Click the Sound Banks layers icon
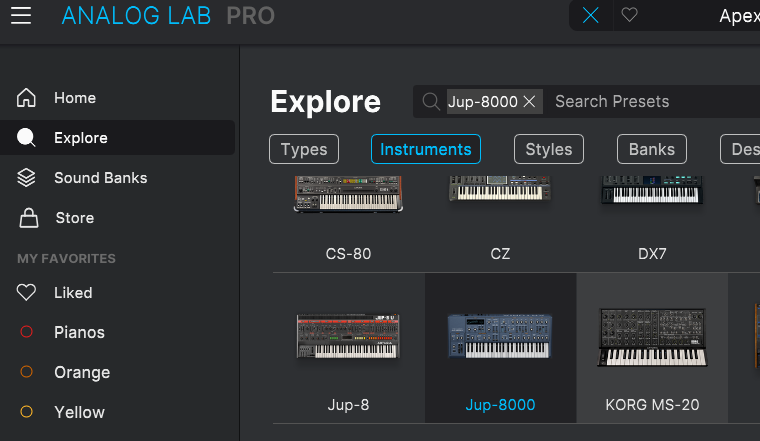Screen dimensions: 760x441 coord(26,178)
